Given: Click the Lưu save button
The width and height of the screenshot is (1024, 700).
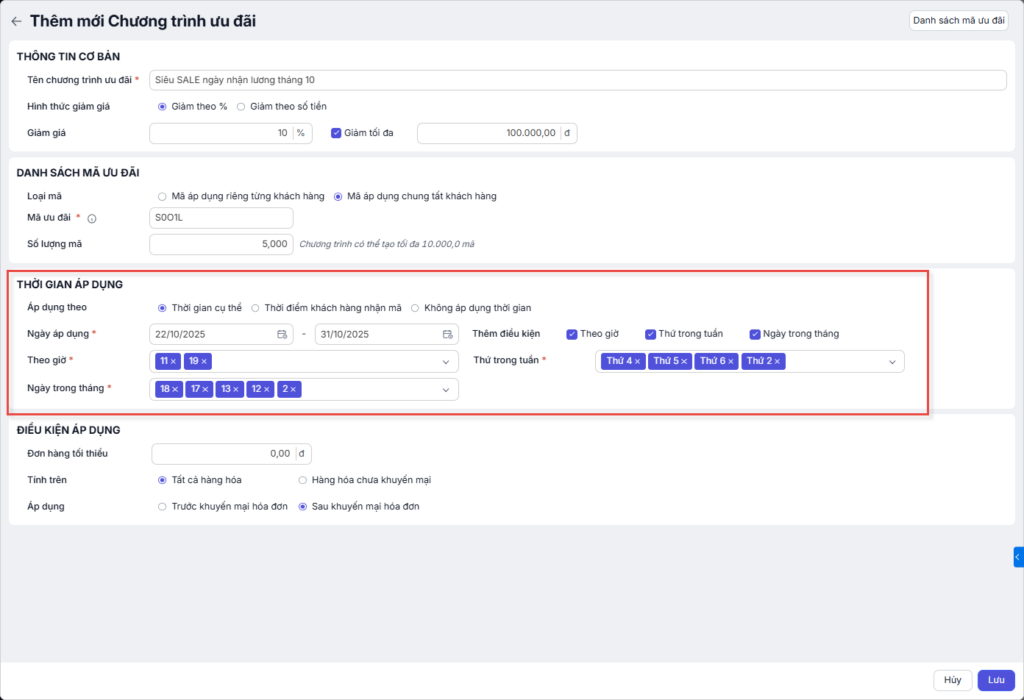Looking at the screenshot, I should point(996,680).
